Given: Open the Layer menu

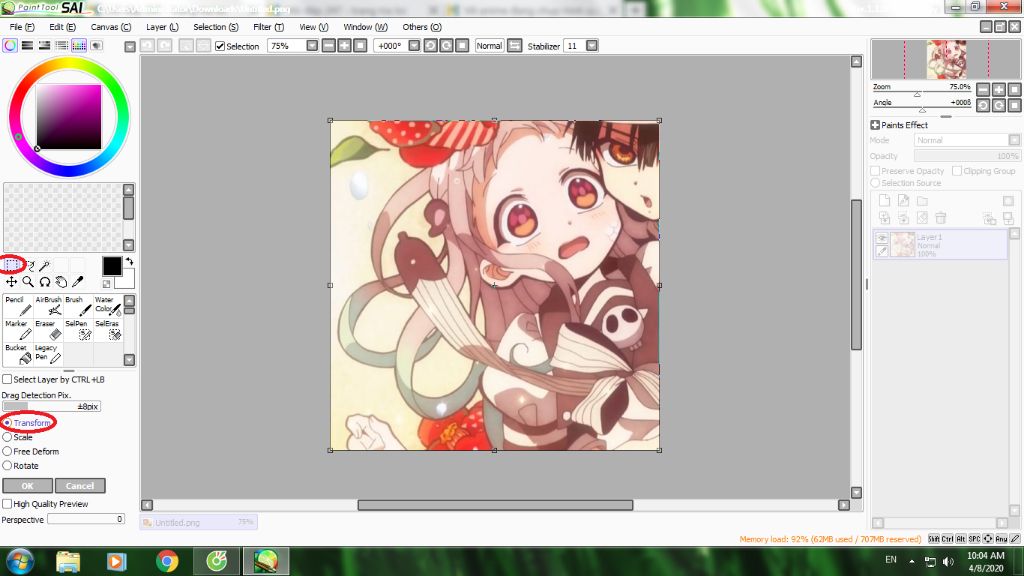Looking at the screenshot, I should coord(162,27).
